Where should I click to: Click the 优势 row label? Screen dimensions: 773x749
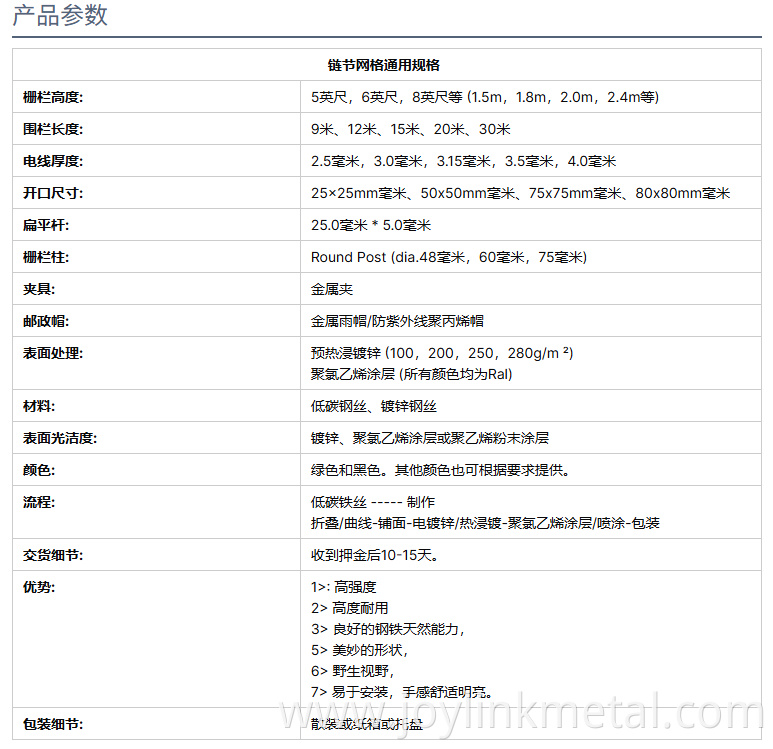pos(39,587)
